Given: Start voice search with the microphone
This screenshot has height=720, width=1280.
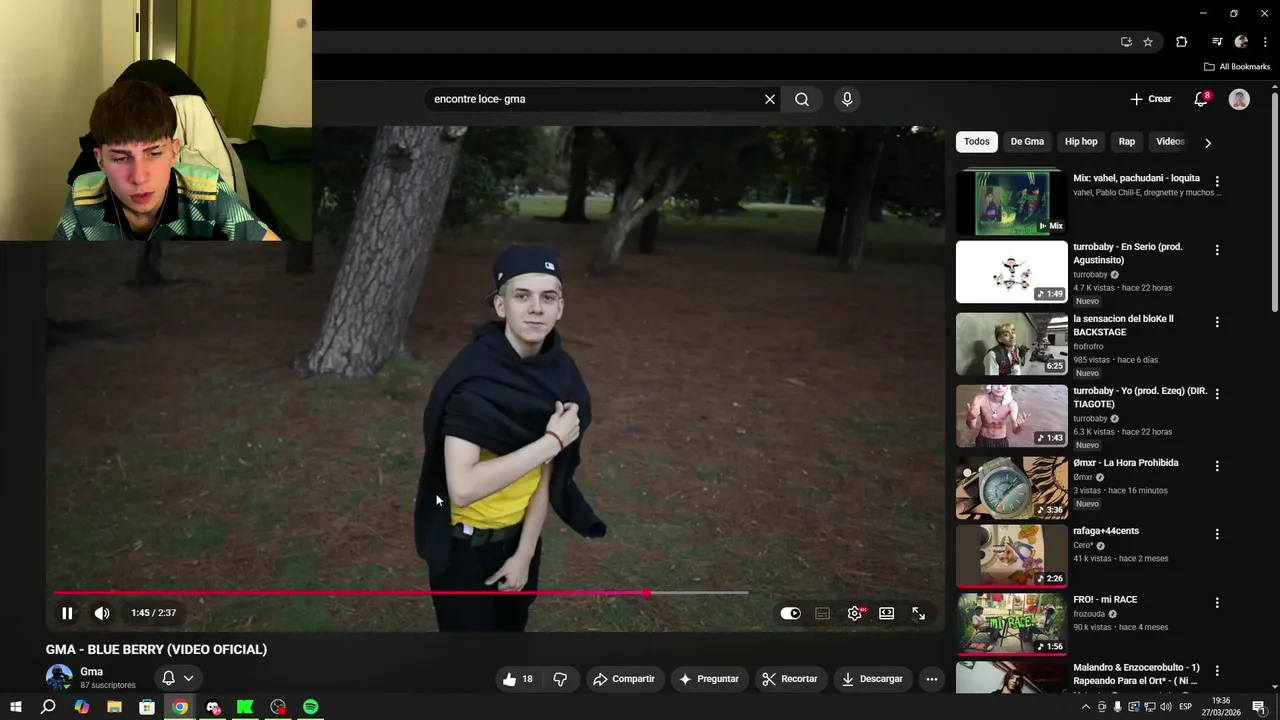Looking at the screenshot, I should [847, 99].
